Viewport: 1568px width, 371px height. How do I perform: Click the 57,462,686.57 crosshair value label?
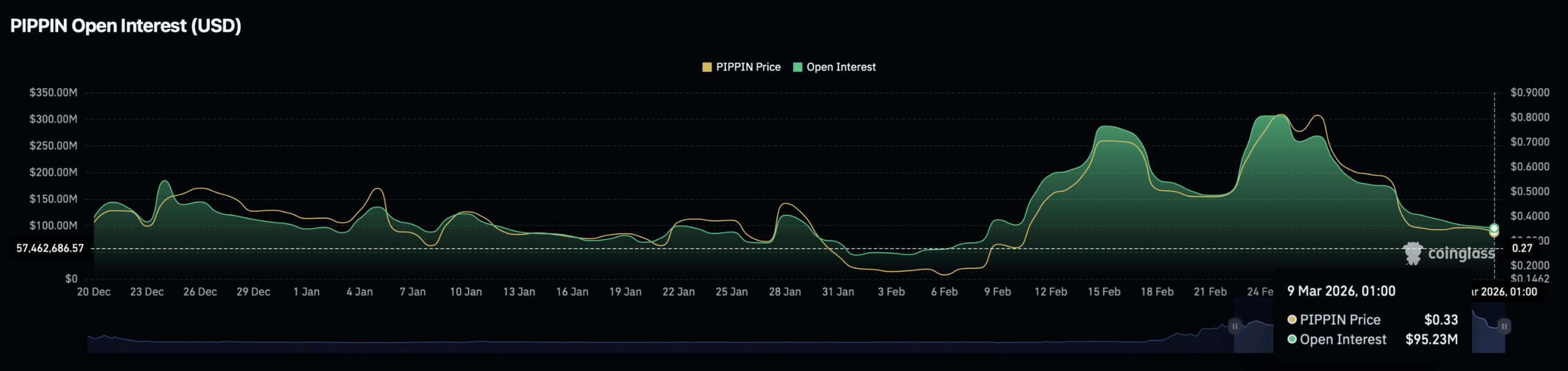pyautogui.click(x=50, y=249)
